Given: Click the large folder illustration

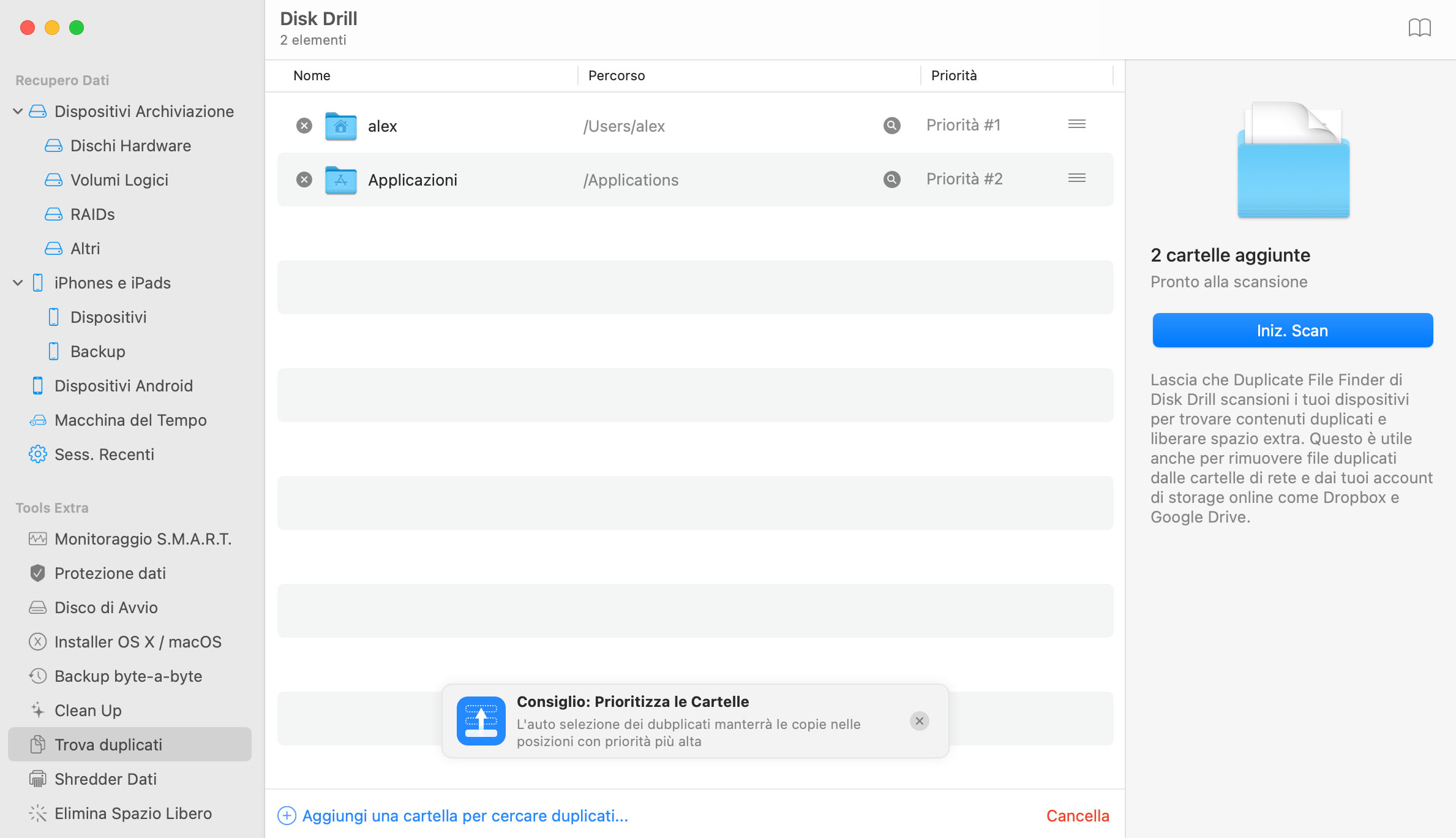Looking at the screenshot, I should 1293,160.
